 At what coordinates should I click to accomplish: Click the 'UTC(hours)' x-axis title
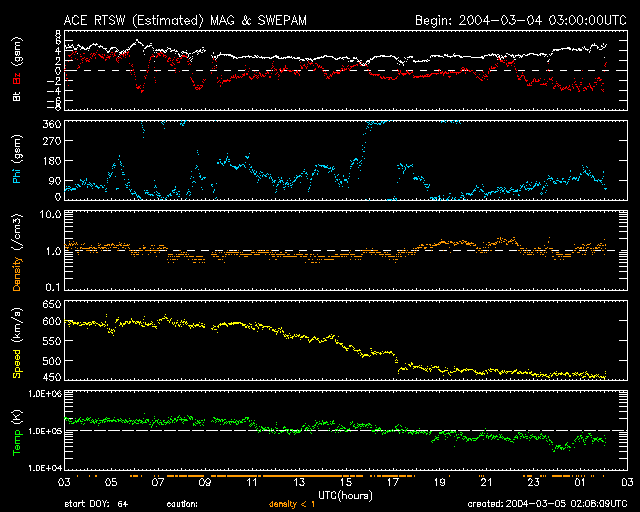[x=345, y=495]
